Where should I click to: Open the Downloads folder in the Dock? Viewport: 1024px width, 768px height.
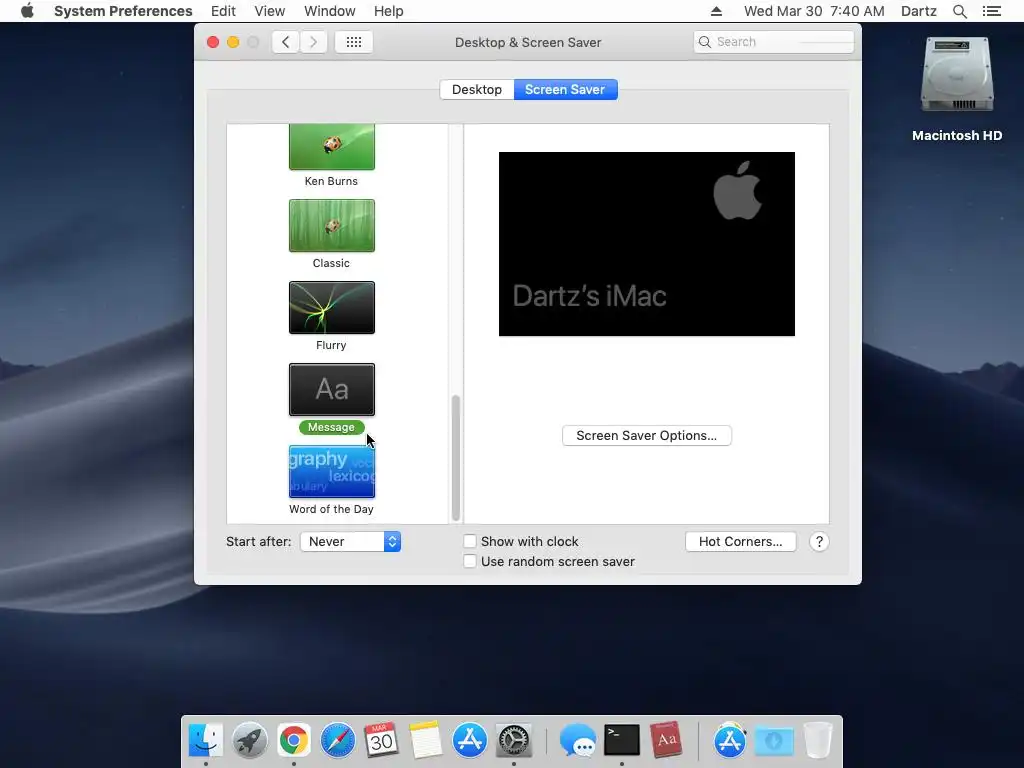pos(774,741)
